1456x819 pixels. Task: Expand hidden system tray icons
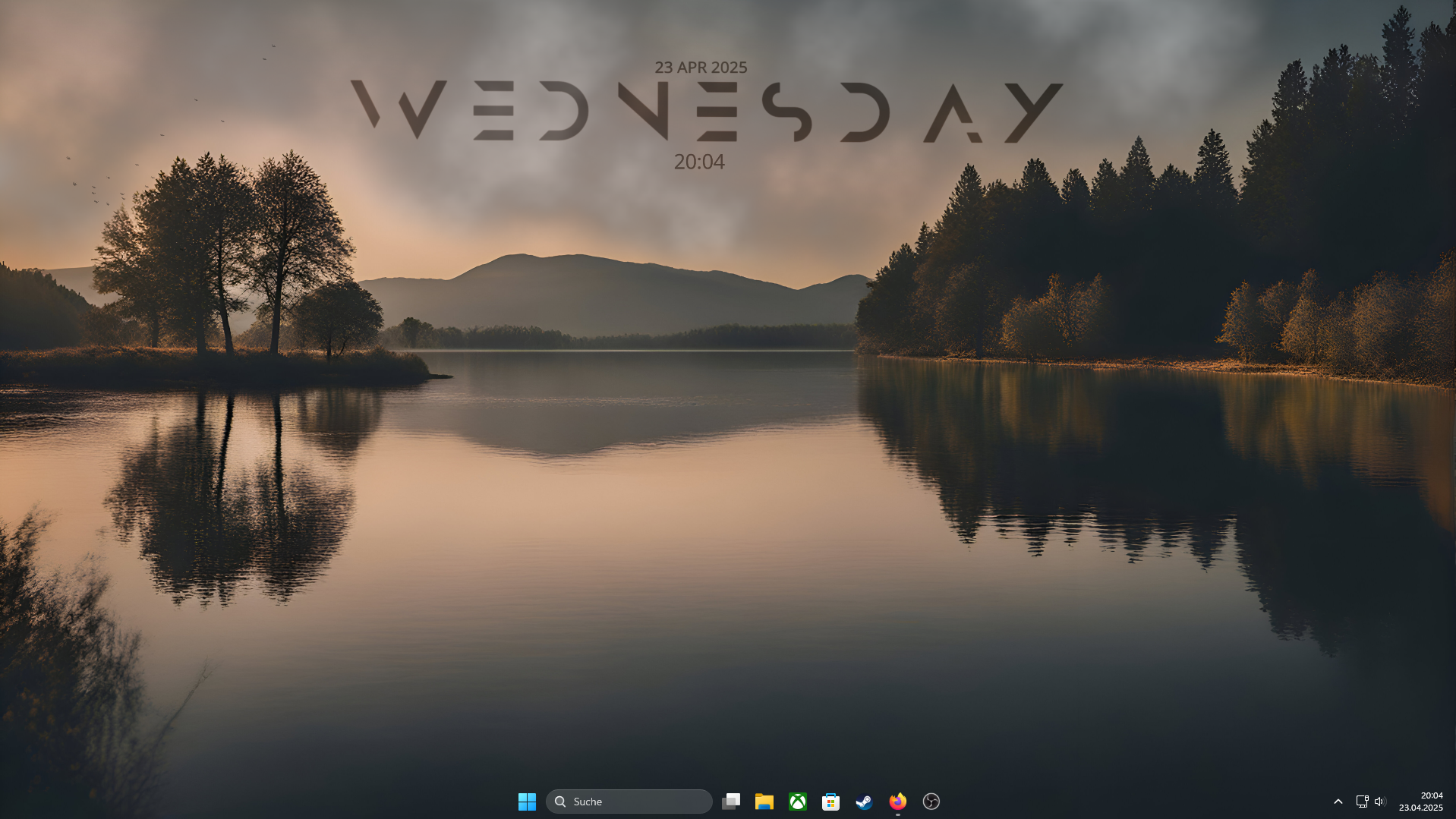coord(1338,802)
